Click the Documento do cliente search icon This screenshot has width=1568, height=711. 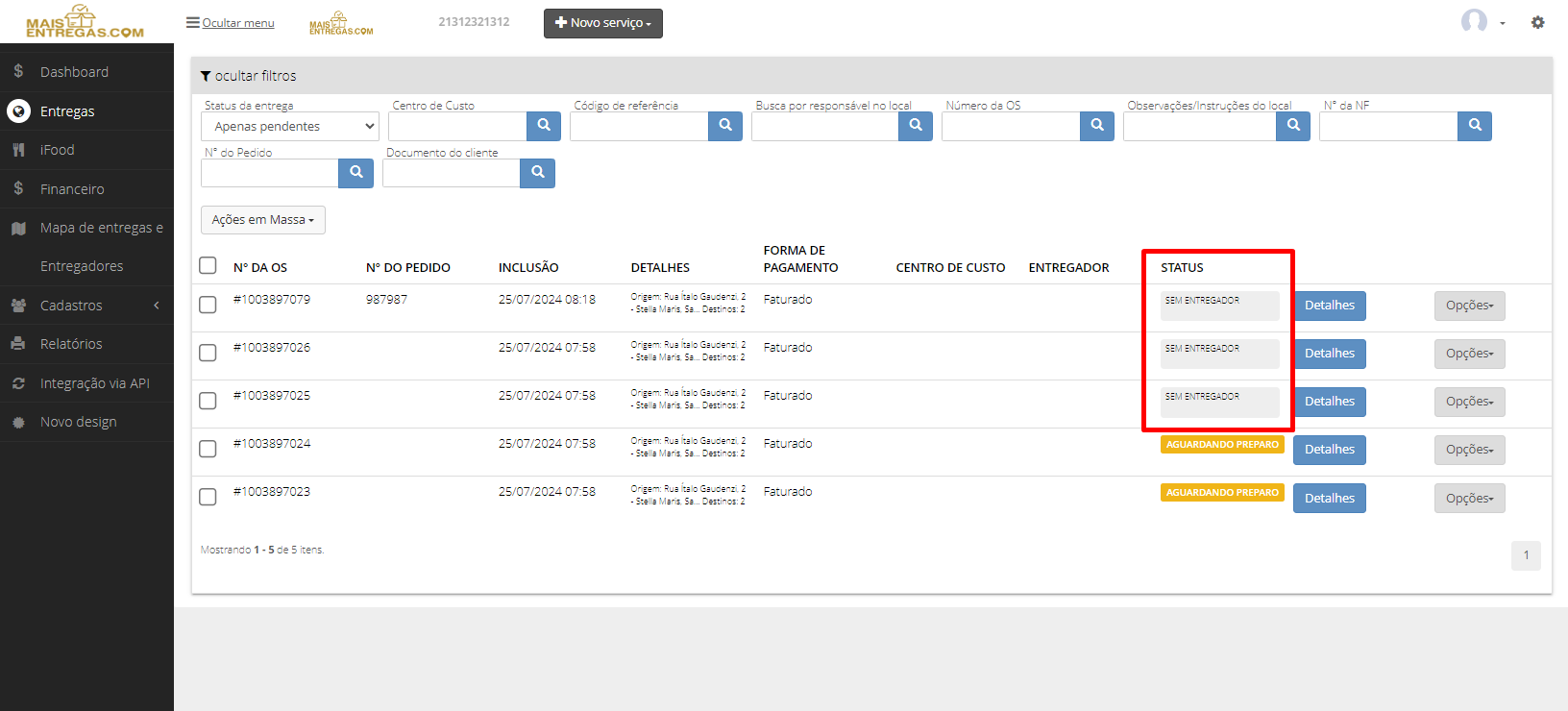(538, 173)
